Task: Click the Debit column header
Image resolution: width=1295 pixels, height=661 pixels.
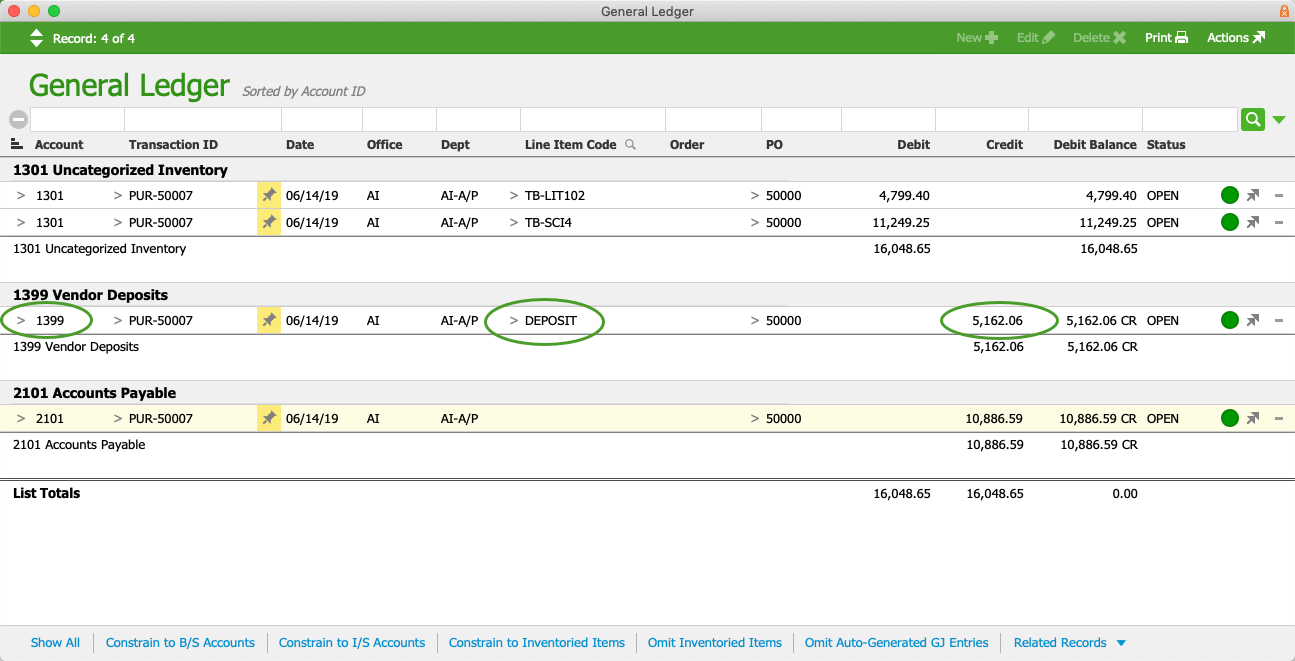Action: [x=913, y=144]
